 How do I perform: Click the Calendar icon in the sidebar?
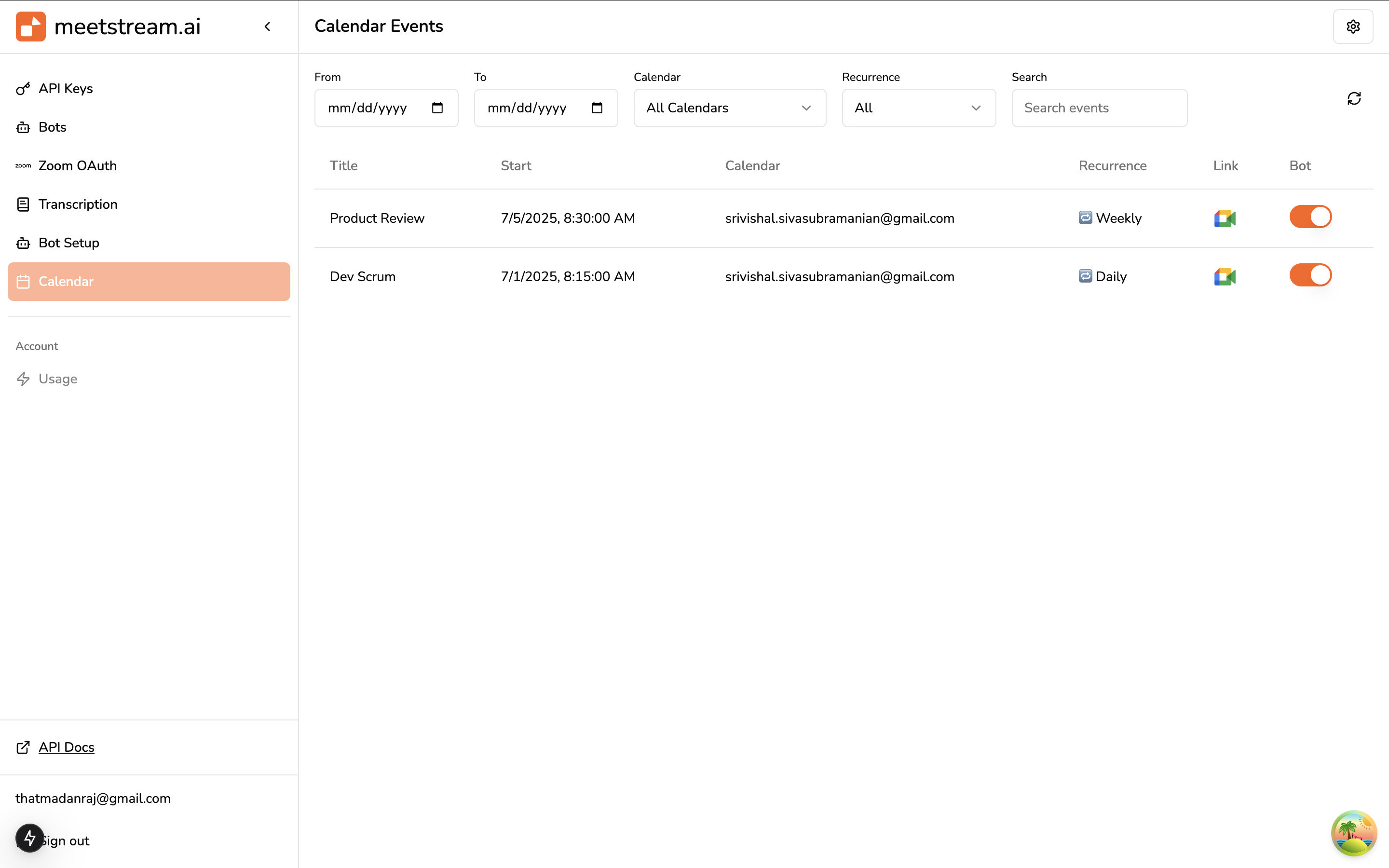click(24, 281)
